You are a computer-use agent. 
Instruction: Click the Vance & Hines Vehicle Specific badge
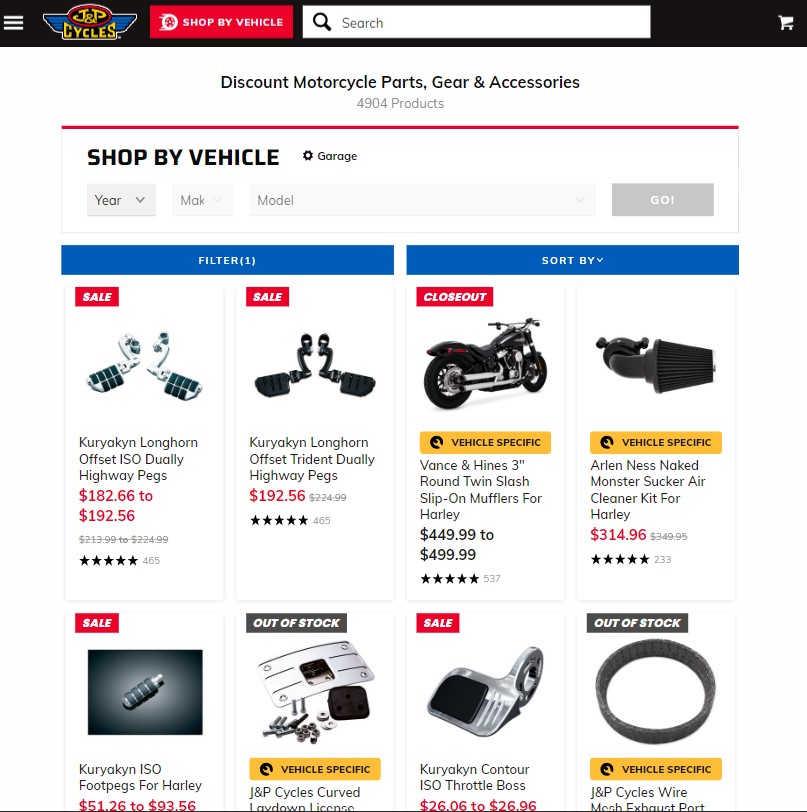tap(485, 442)
